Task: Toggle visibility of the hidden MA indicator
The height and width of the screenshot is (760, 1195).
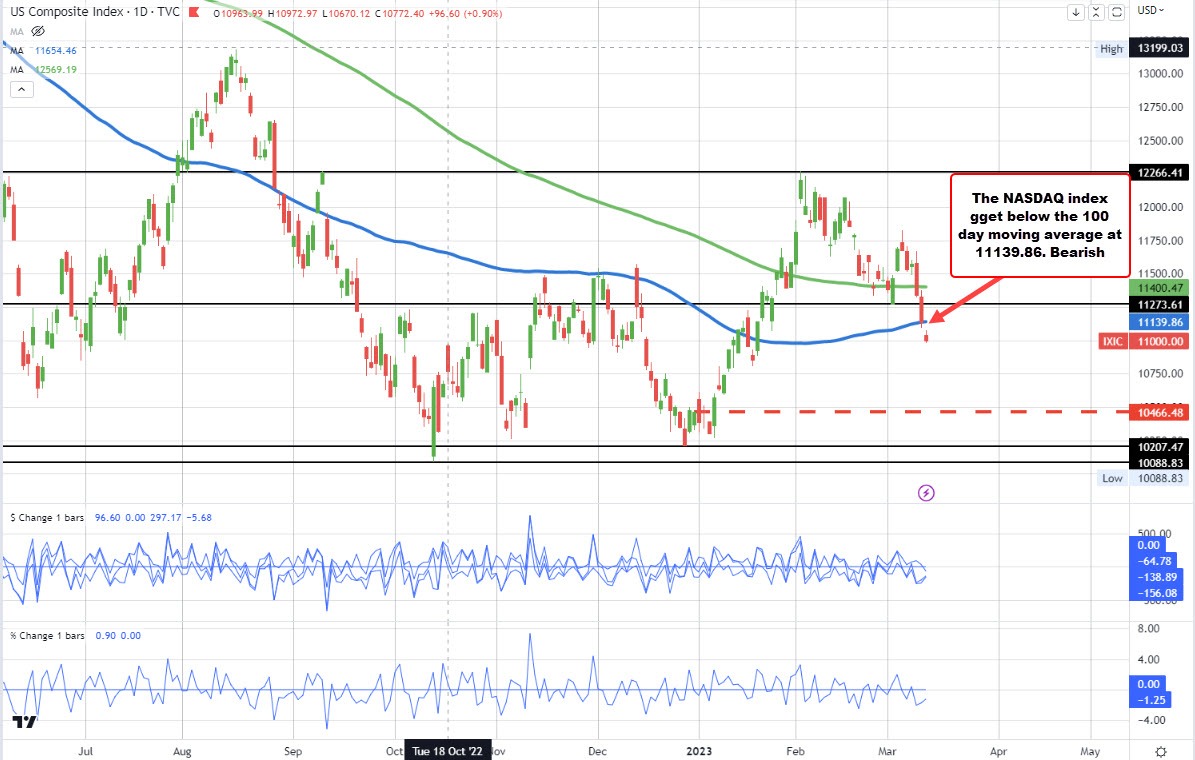Action: pyautogui.click(x=38, y=31)
